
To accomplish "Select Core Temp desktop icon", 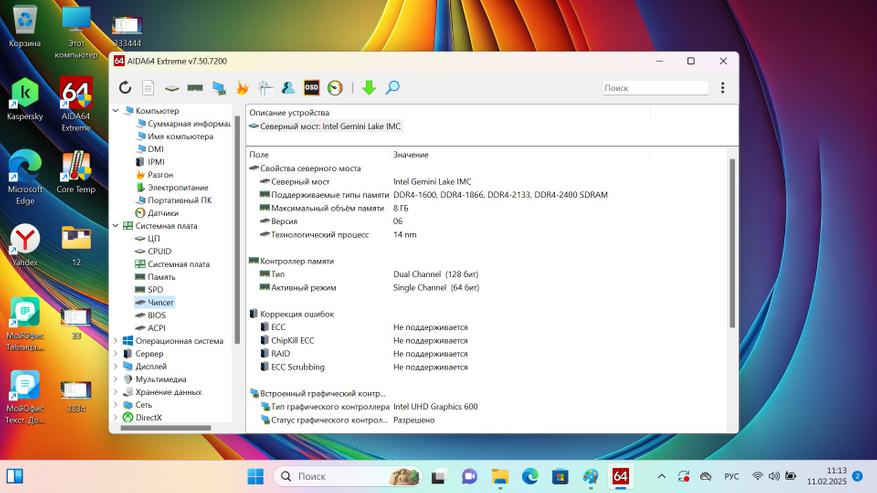I will [x=76, y=172].
